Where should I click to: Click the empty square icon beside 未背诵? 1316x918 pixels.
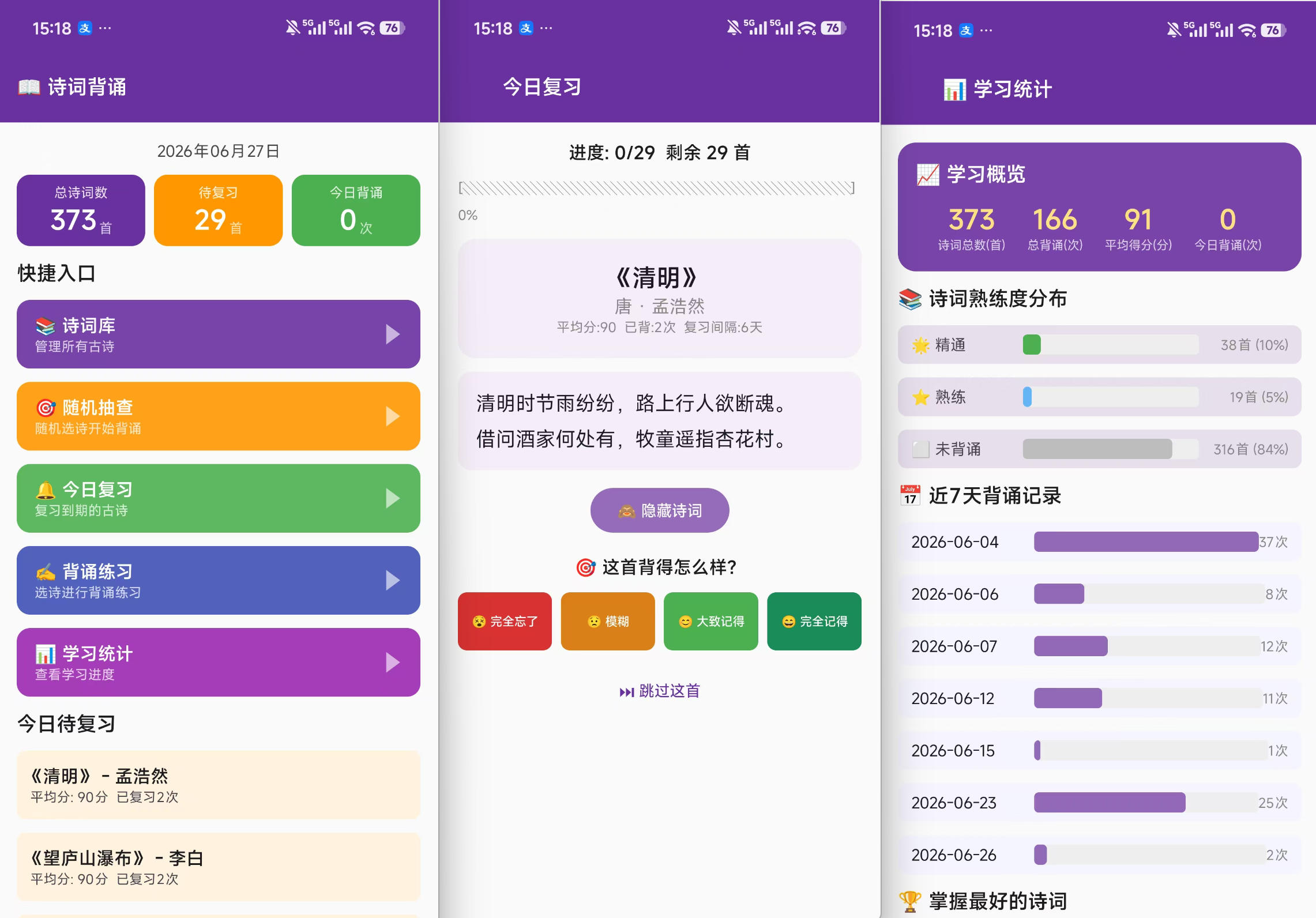[920, 449]
